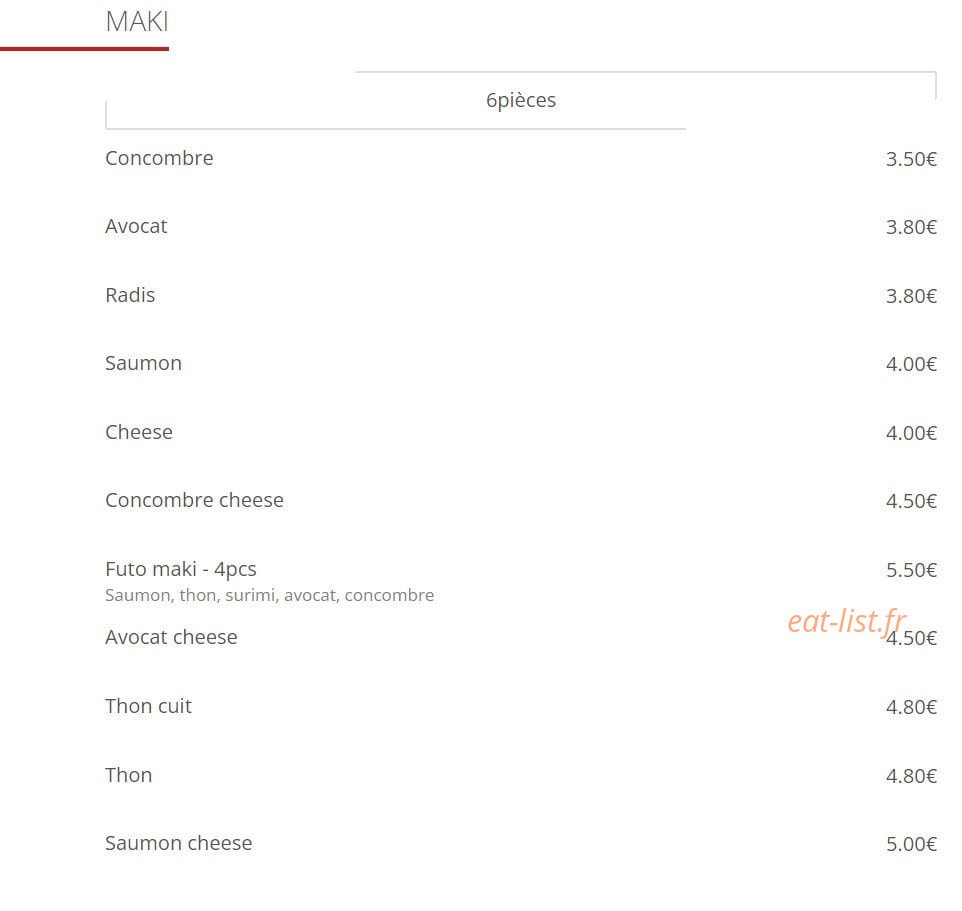Choose the Radis maki
The image size is (962, 911).
pyautogui.click(x=130, y=295)
